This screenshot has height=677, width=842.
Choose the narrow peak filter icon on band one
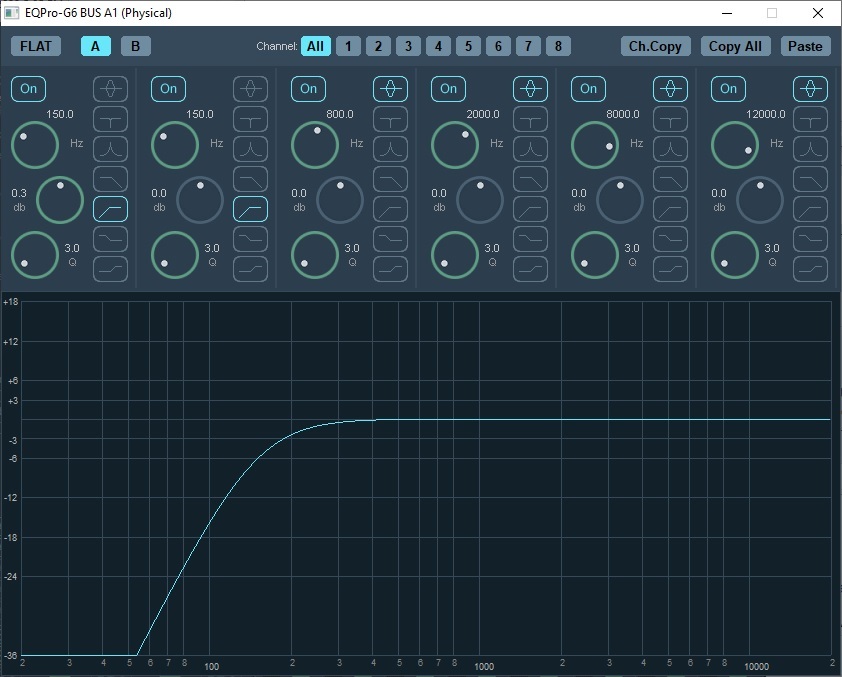click(x=110, y=149)
